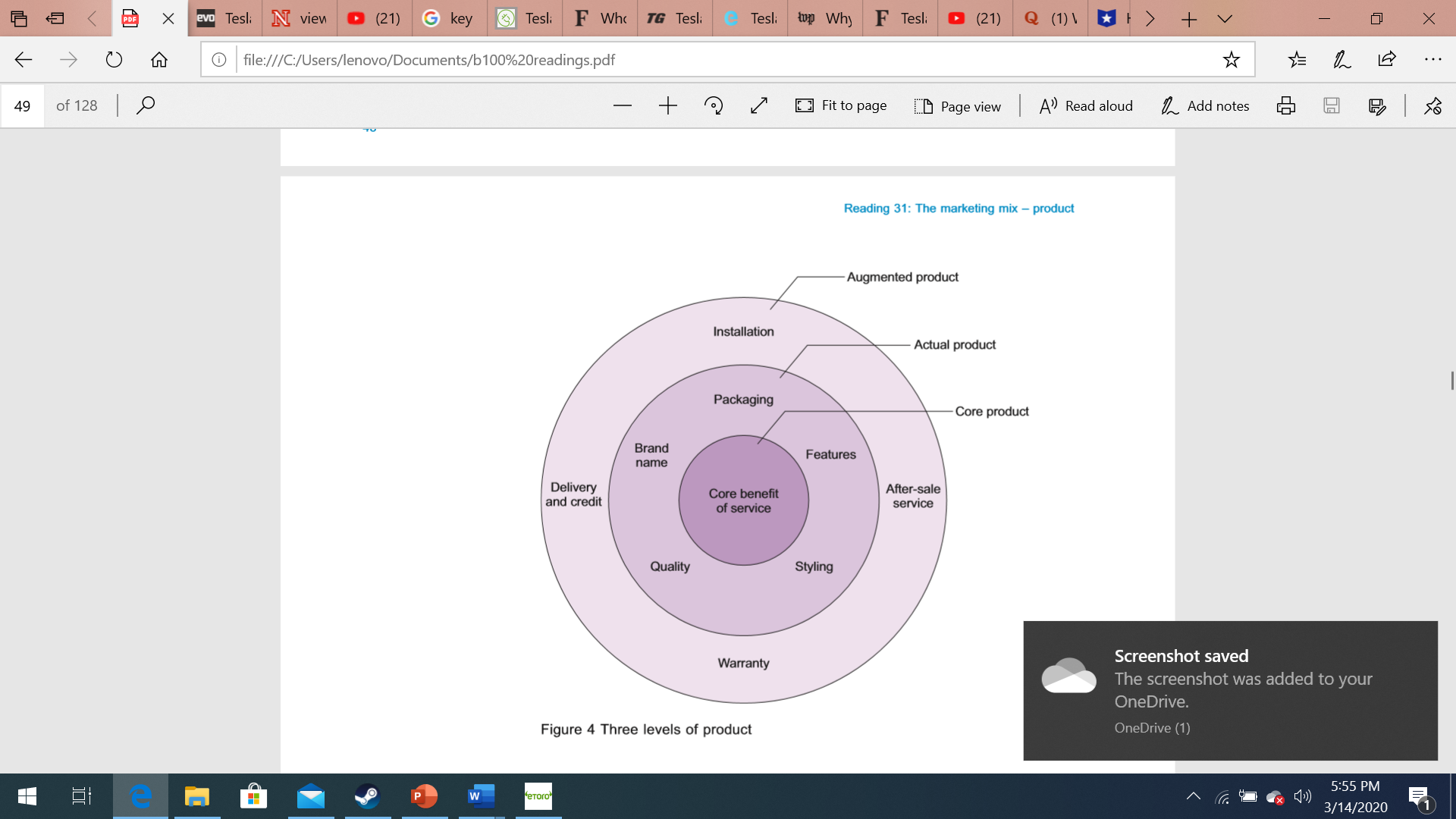Viewport: 1456px width, 819px height.
Task: Click the fit to page icon
Action: 803,105
